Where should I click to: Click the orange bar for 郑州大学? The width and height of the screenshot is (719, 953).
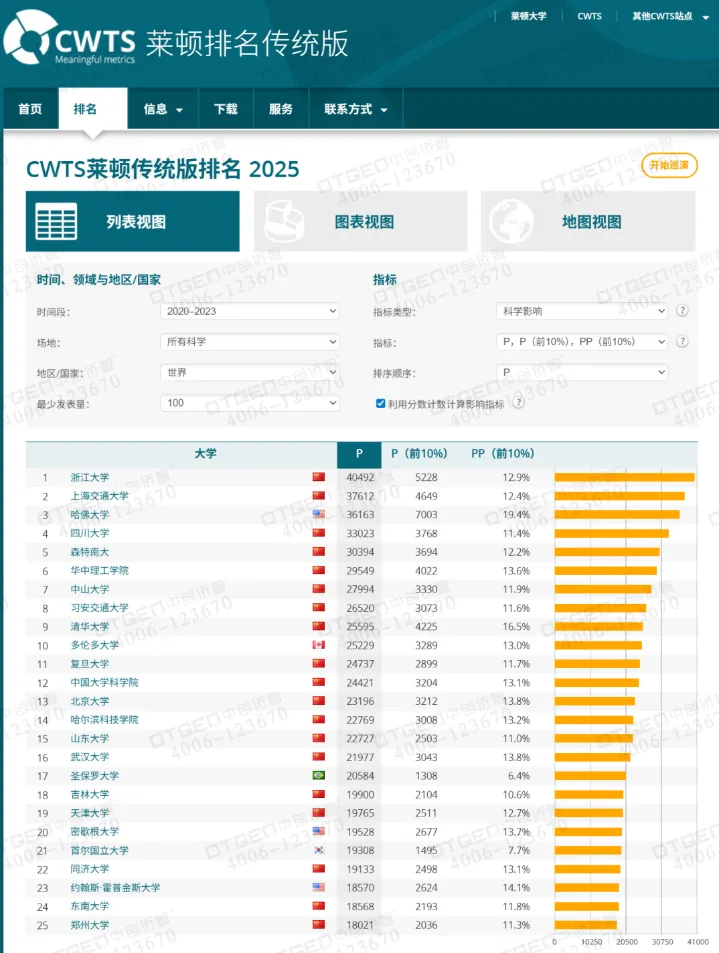pos(585,925)
